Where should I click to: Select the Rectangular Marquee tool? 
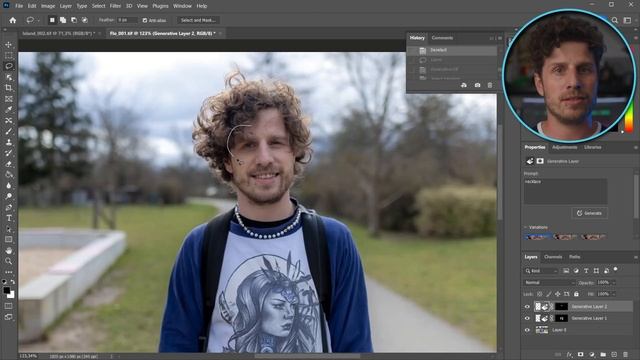tap(9, 56)
